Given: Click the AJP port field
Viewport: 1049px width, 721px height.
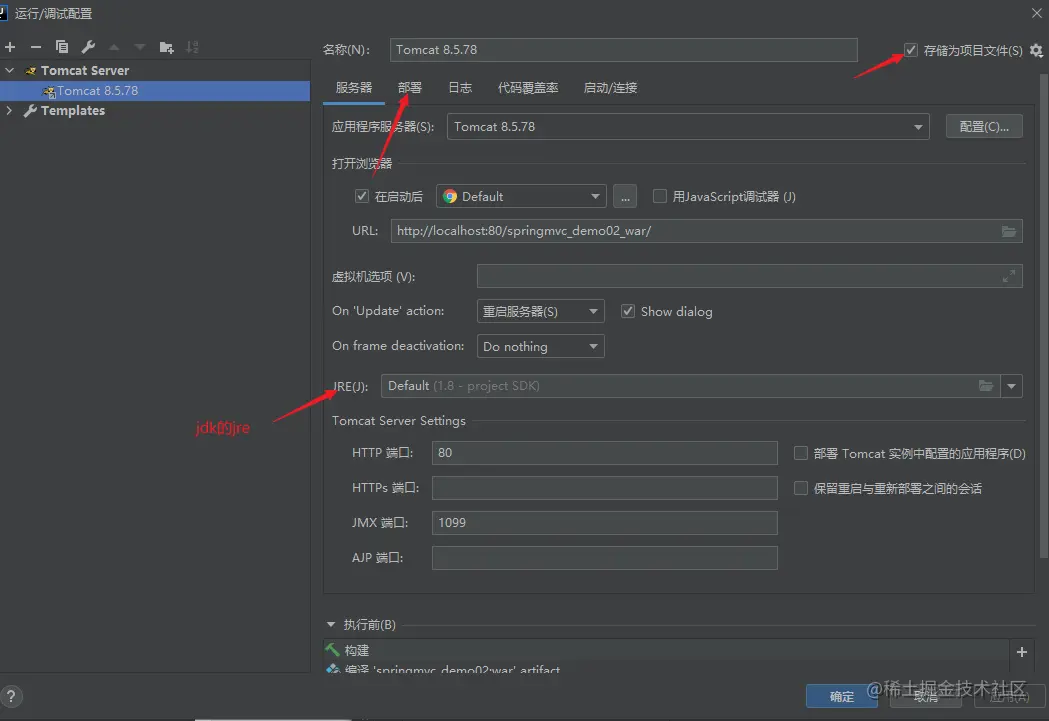Looking at the screenshot, I should pos(605,558).
